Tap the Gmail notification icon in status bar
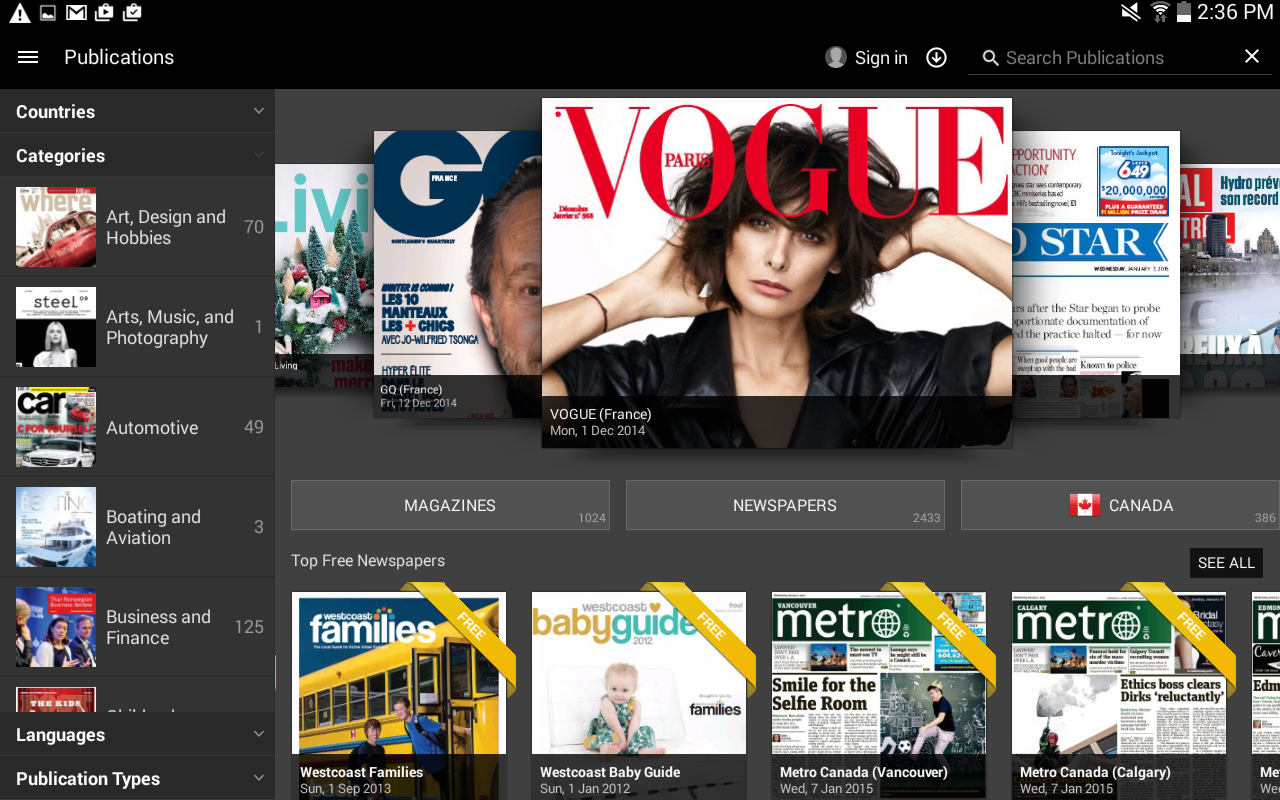 pos(76,13)
